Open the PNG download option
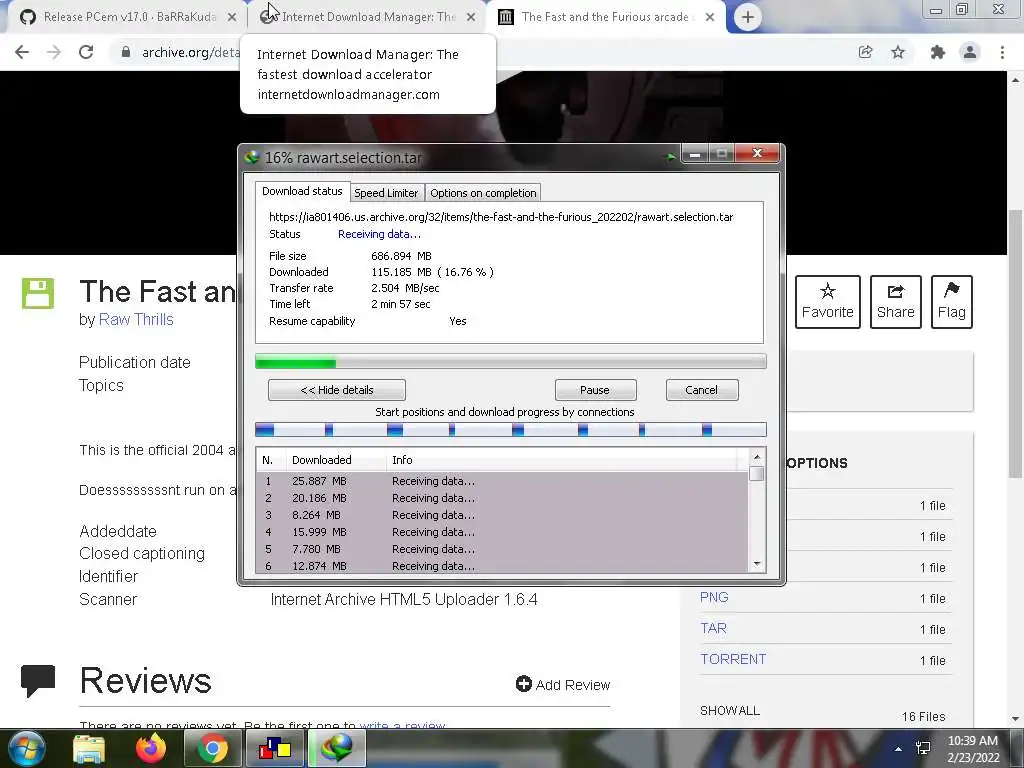The width and height of the screenshot is (1024, 768). coord(714,598)
